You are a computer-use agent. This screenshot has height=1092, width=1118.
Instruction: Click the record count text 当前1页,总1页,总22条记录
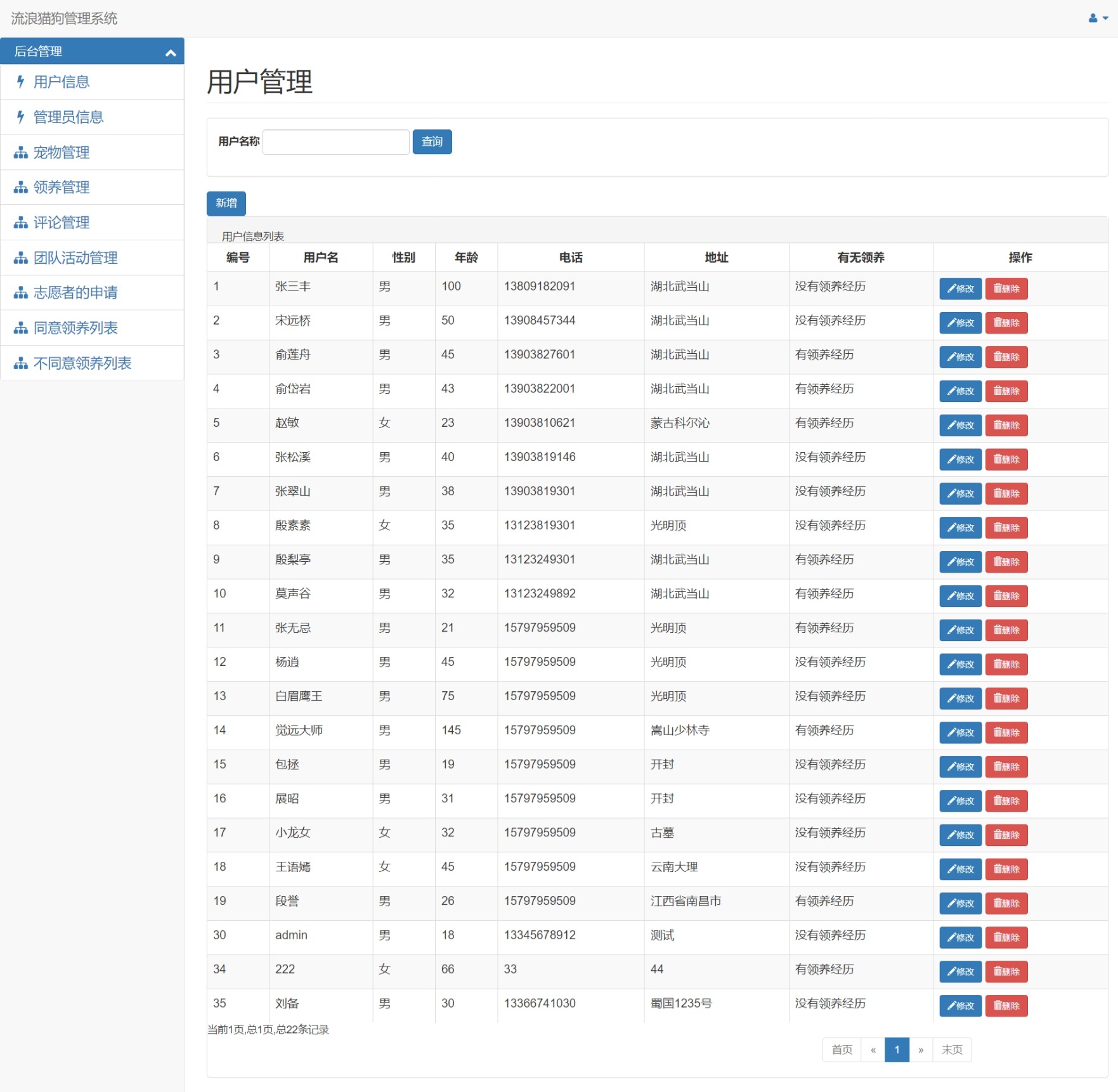click(268, 1030)
